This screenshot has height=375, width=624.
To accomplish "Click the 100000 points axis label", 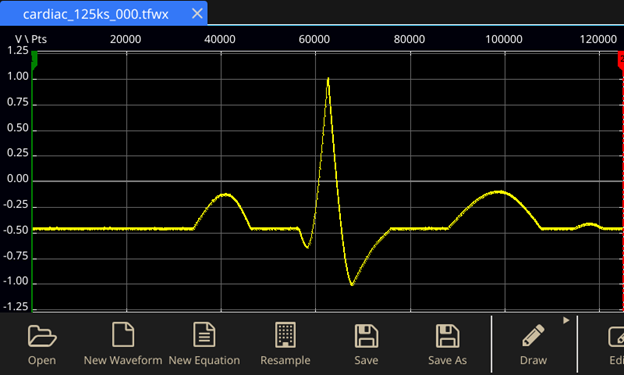I will click(x=504, y=39).
